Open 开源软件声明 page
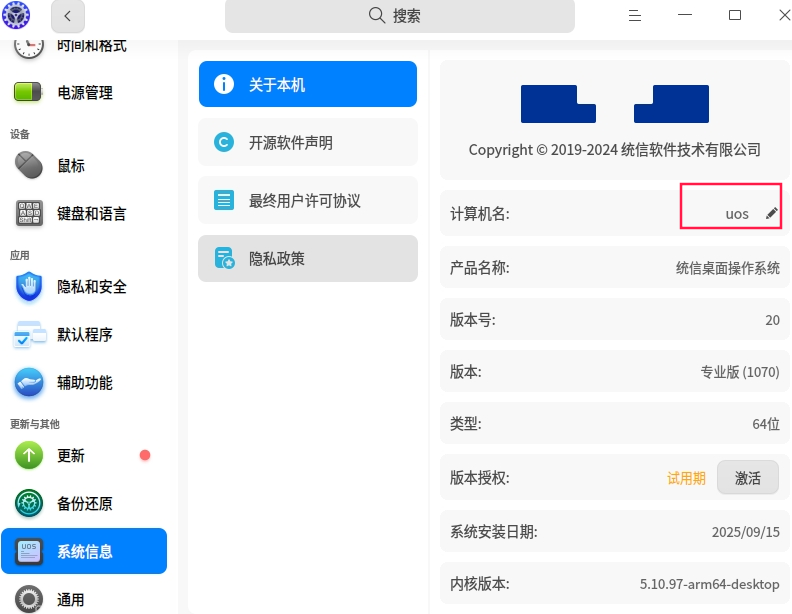The width and height of the screenshot is (792, 614). coord(308,142)
